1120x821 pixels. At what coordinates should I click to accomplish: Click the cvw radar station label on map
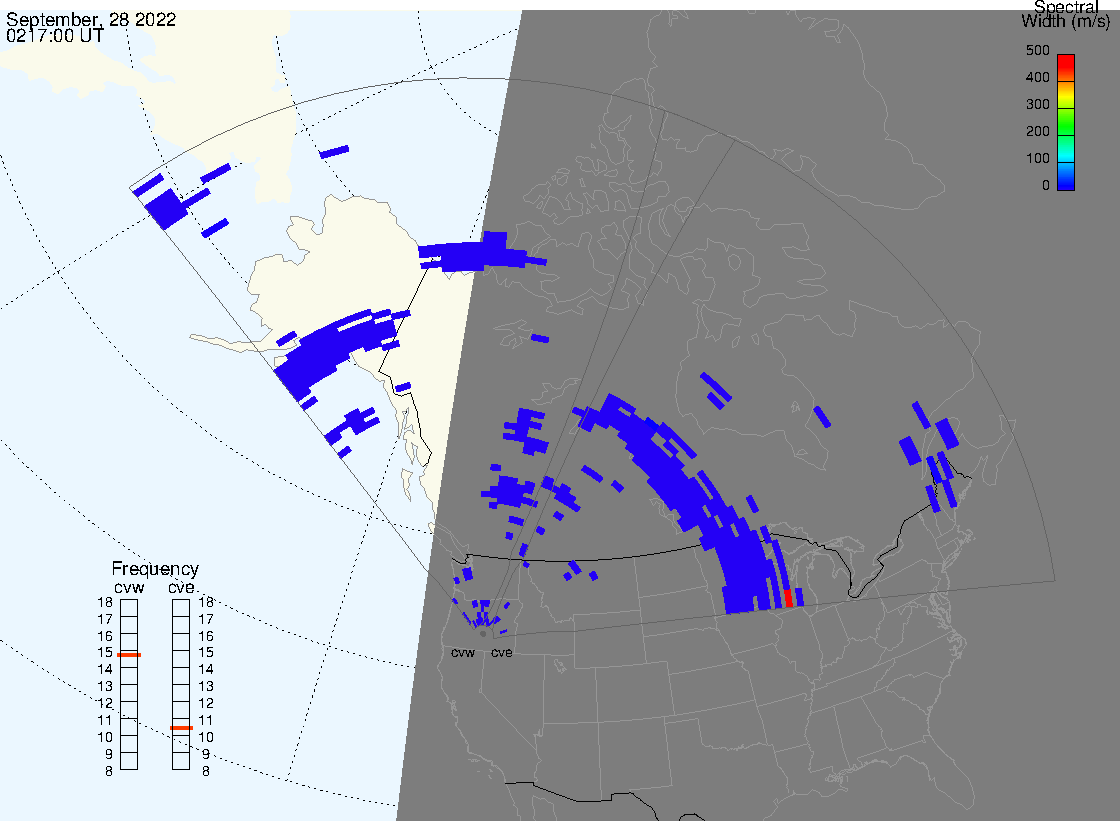pos(463,653)
